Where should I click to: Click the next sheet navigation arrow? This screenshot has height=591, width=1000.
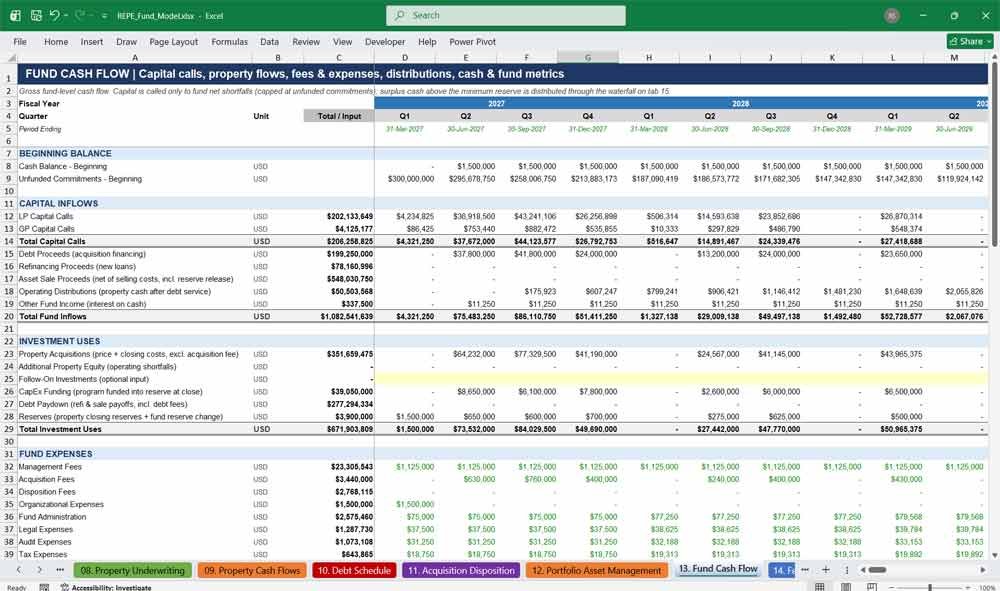click(x=39, y=570)
